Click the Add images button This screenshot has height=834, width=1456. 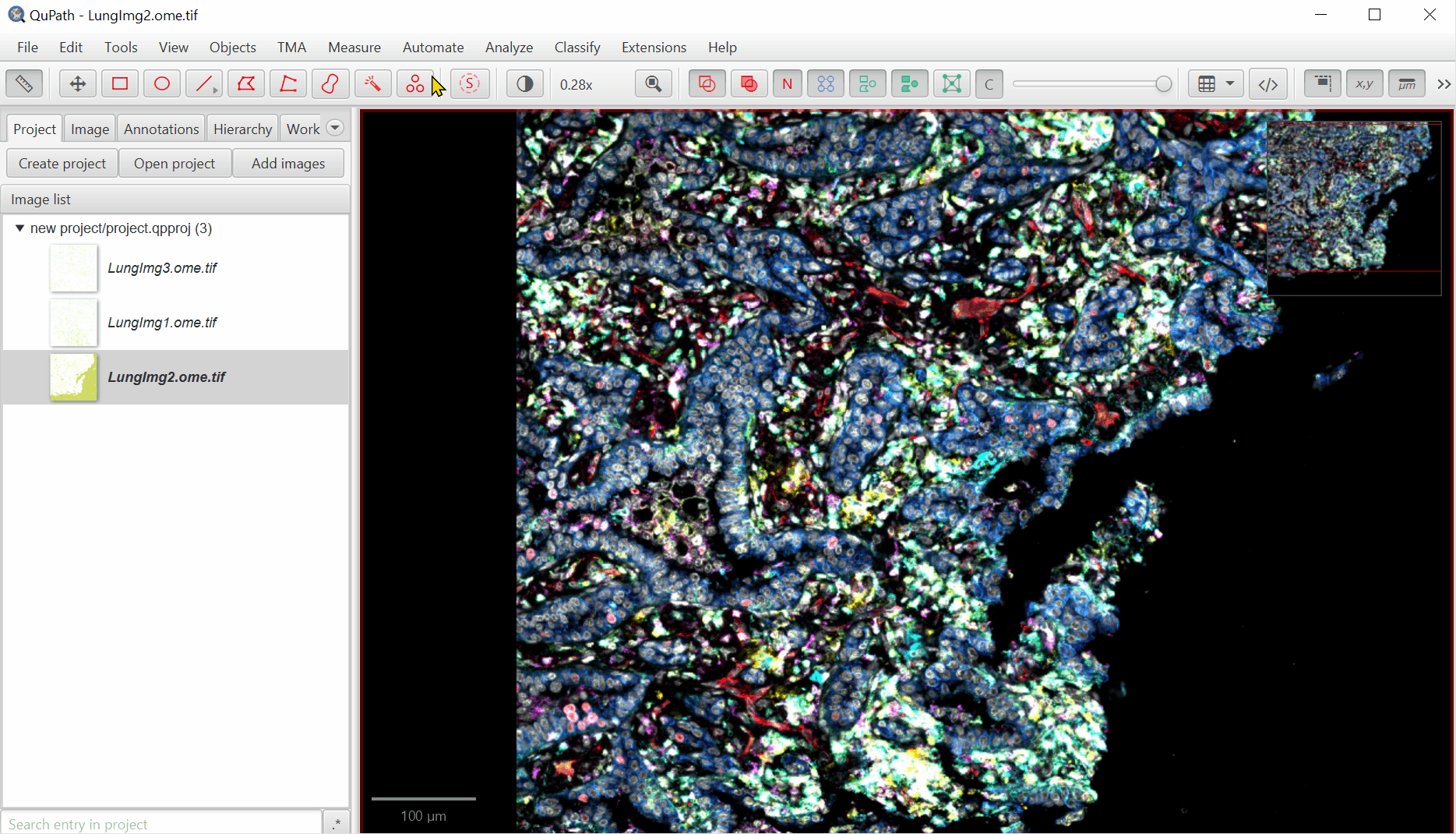tap(287, 163)
